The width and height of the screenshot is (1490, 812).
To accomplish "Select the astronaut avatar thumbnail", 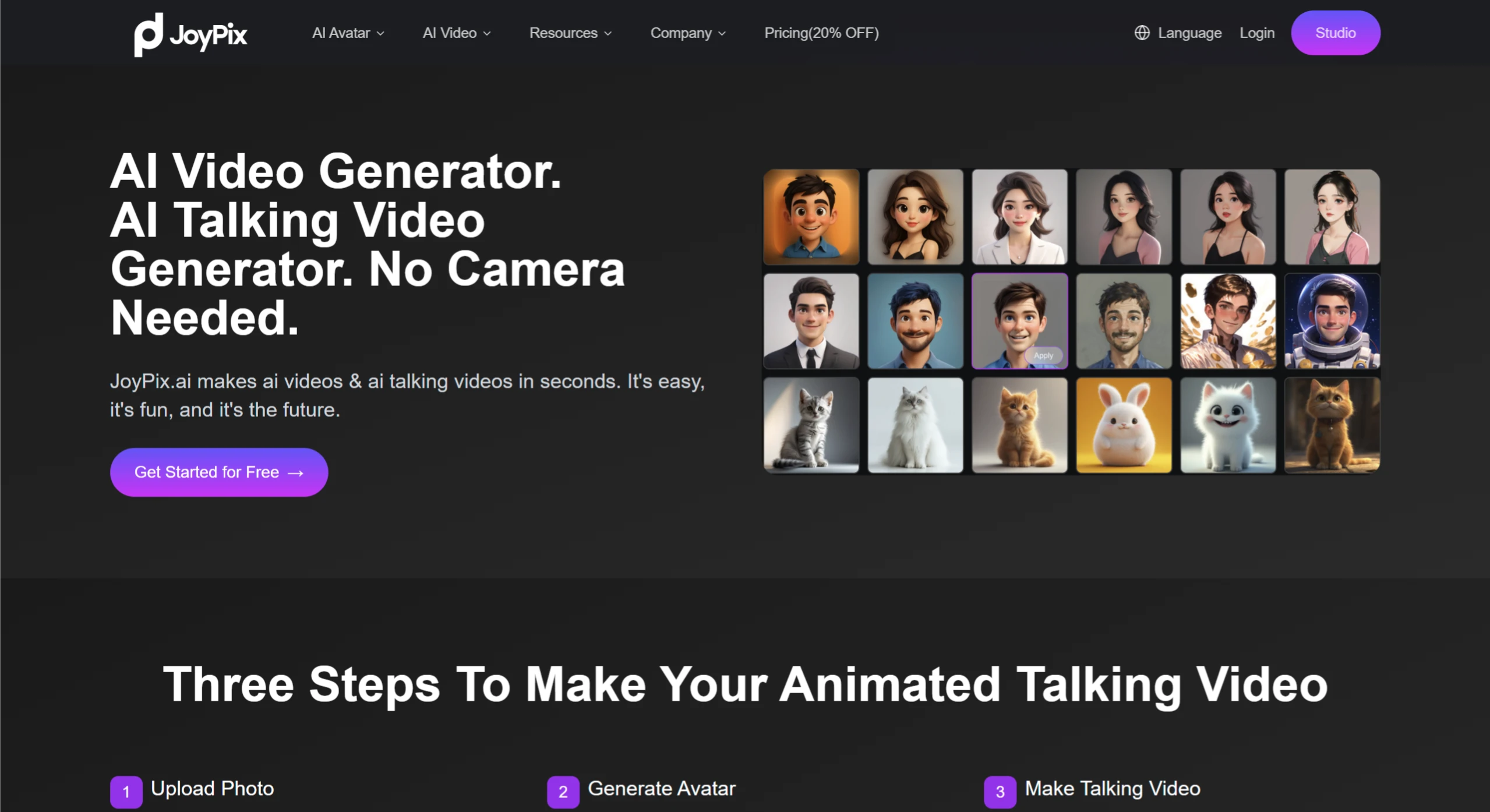I will pos(1332,321).
